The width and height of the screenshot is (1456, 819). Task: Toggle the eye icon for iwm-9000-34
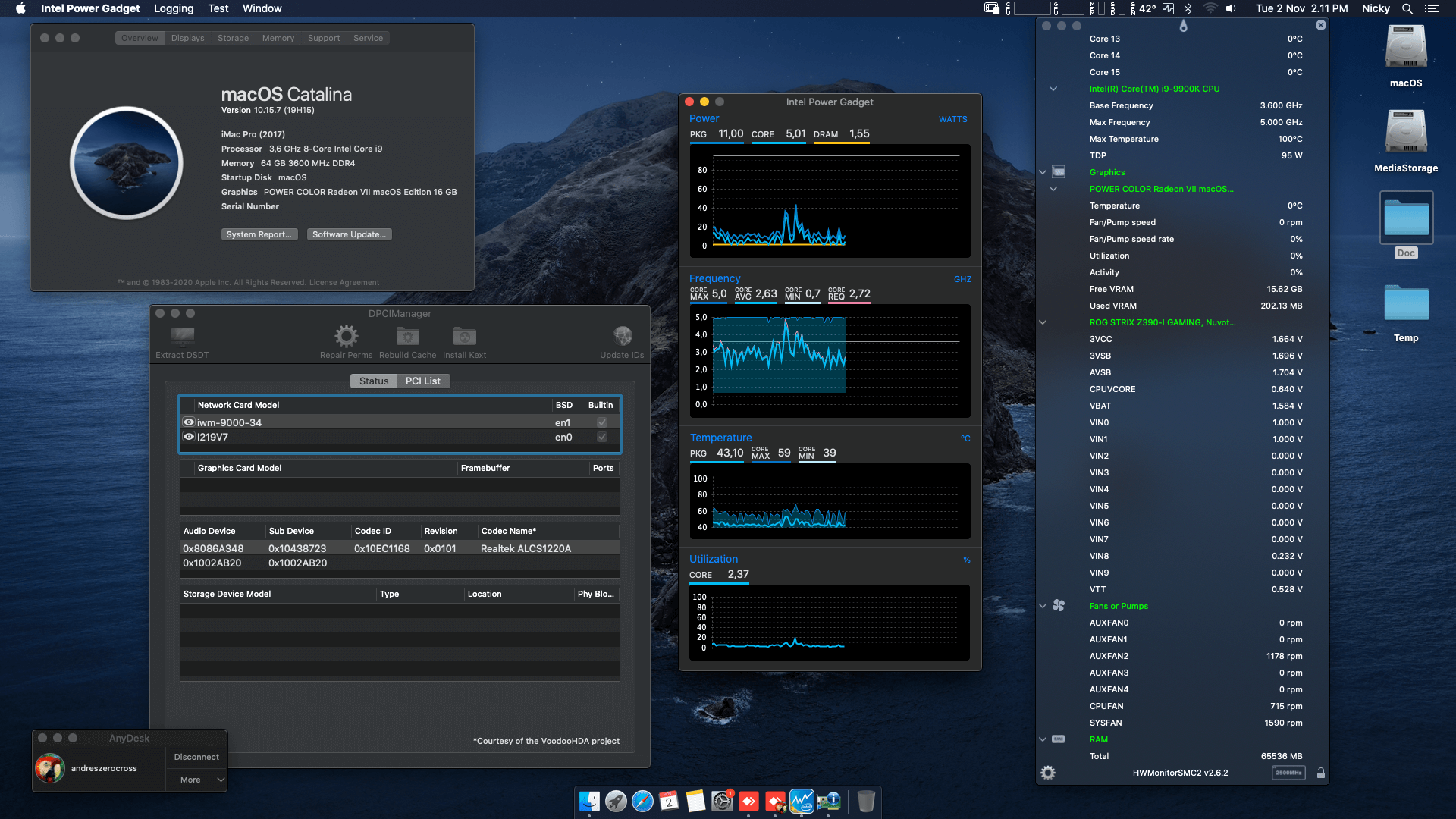(x=189, y=422)
